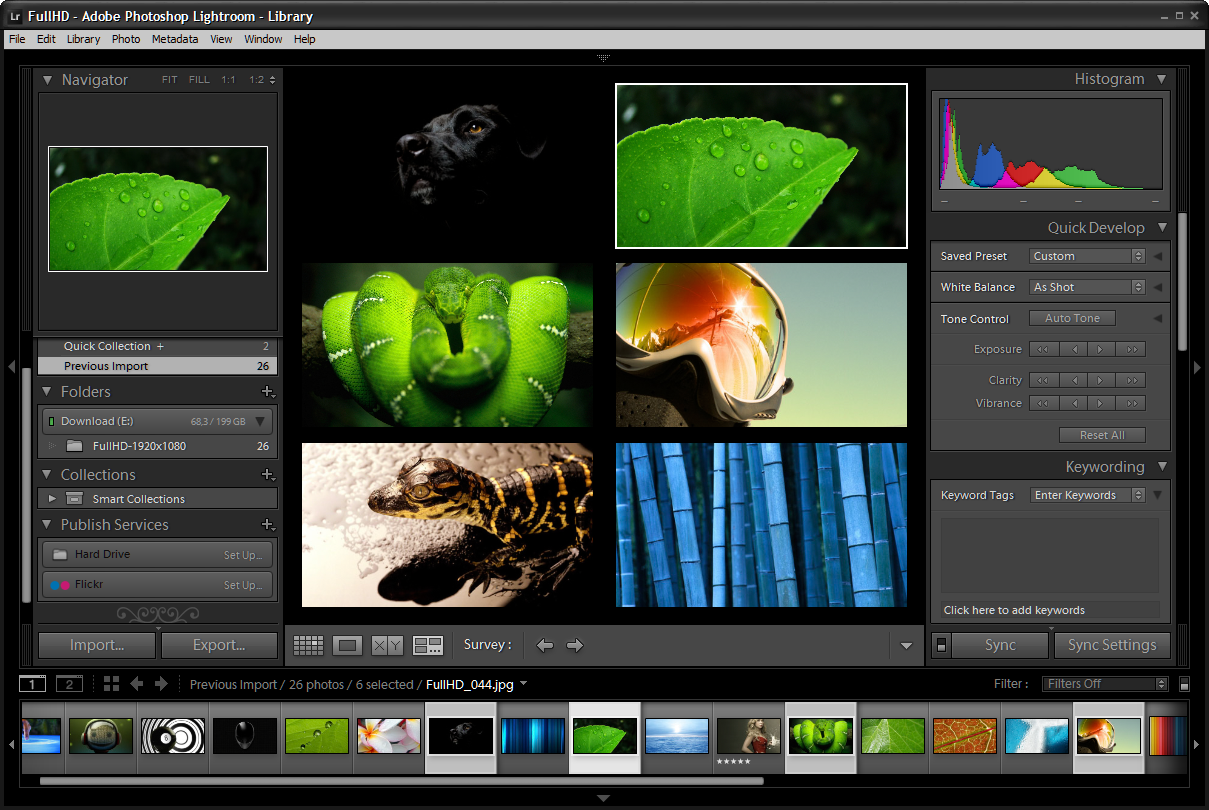1209x810 pixels.
Task: Click the Lr application icon in the title bar
Action: coord(15,16)
